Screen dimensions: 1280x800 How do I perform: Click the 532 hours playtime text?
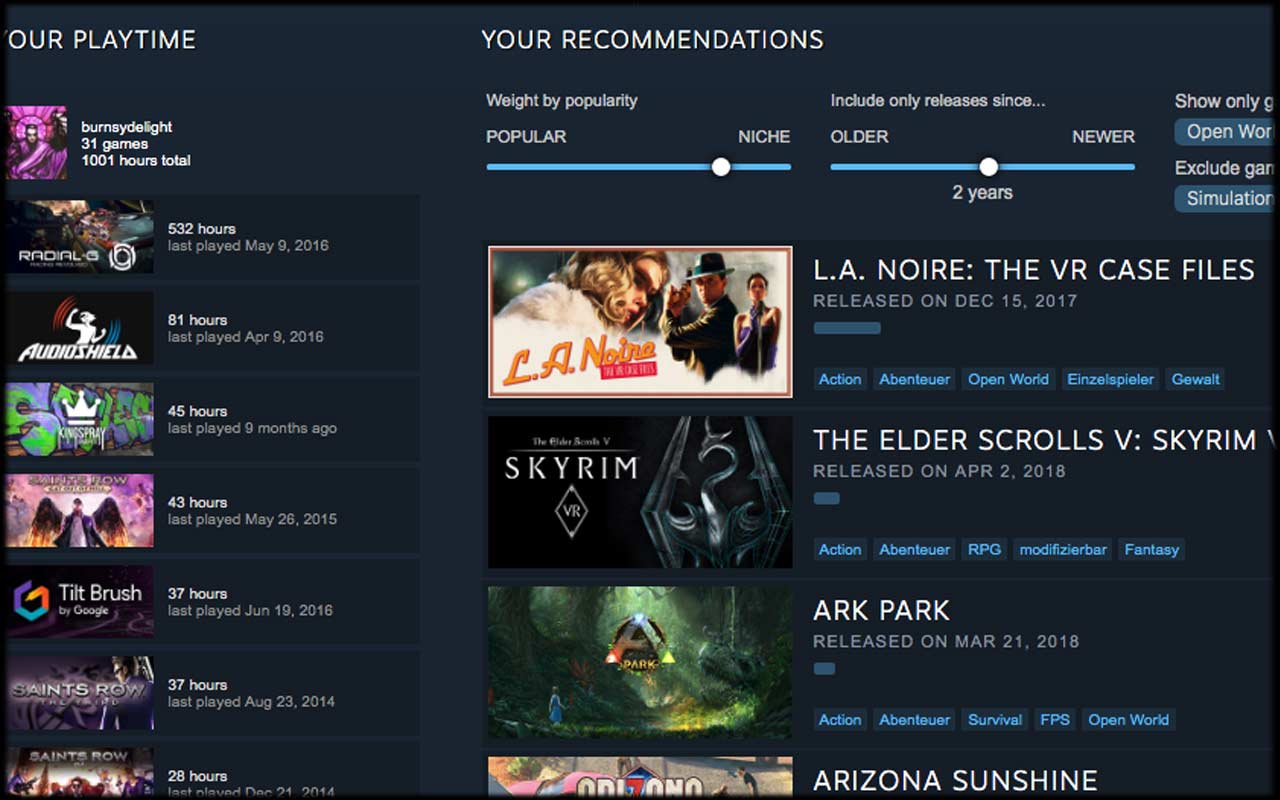(x=202, y=229)
